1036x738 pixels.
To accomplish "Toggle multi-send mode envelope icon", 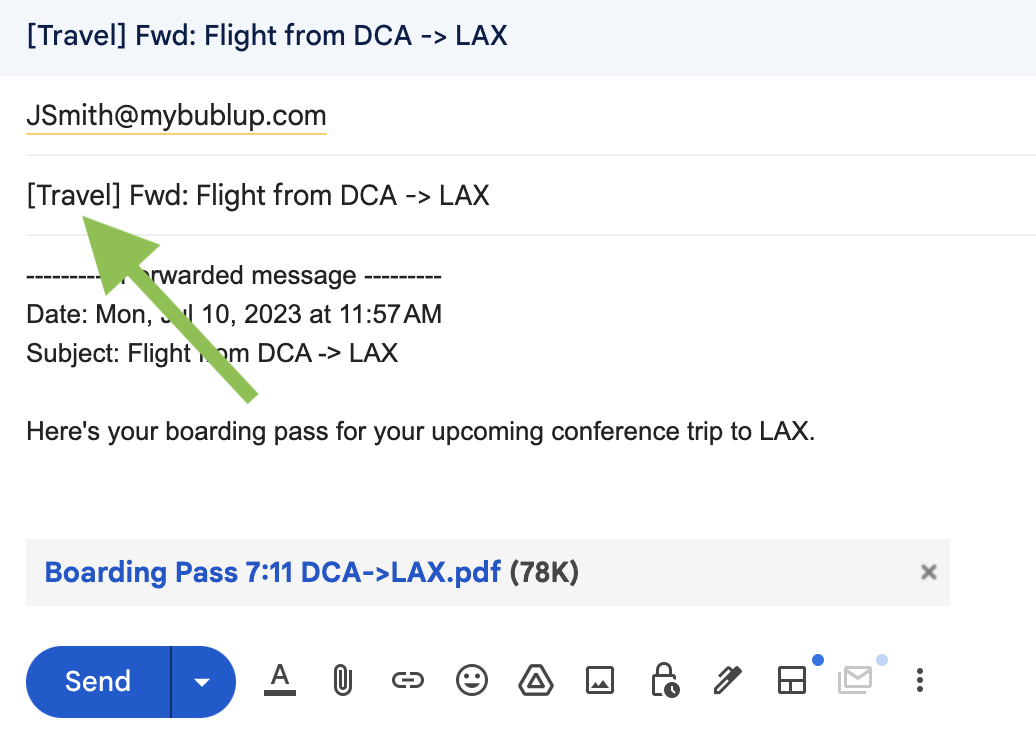I will [x=856, y=681].
